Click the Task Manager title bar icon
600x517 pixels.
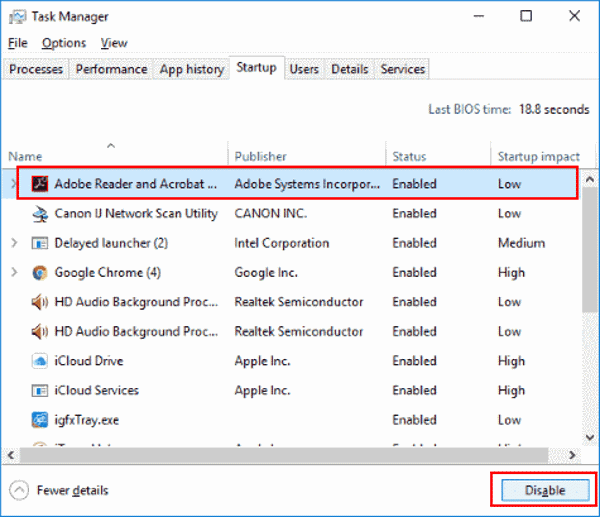[17, 16]
